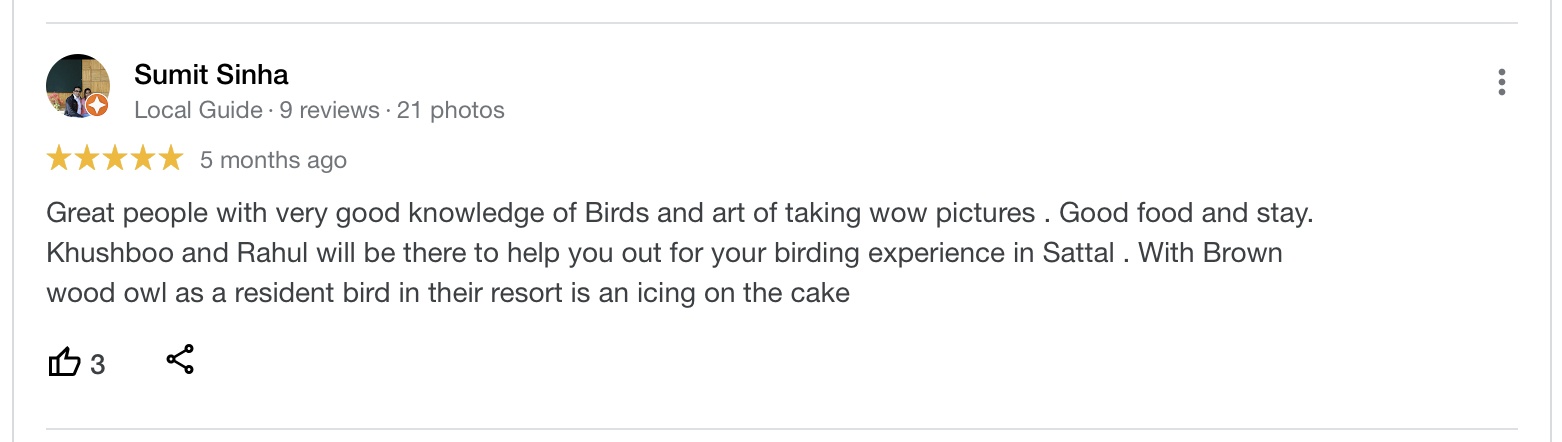Click the fifth star of the rating
The image size is (1562, 442).
coord(171,158)
